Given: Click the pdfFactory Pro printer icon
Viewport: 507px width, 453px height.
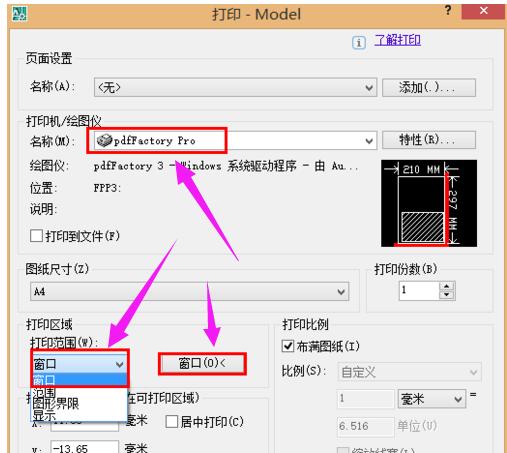Looking at the screenshot, I should click(x=104, y=140).
